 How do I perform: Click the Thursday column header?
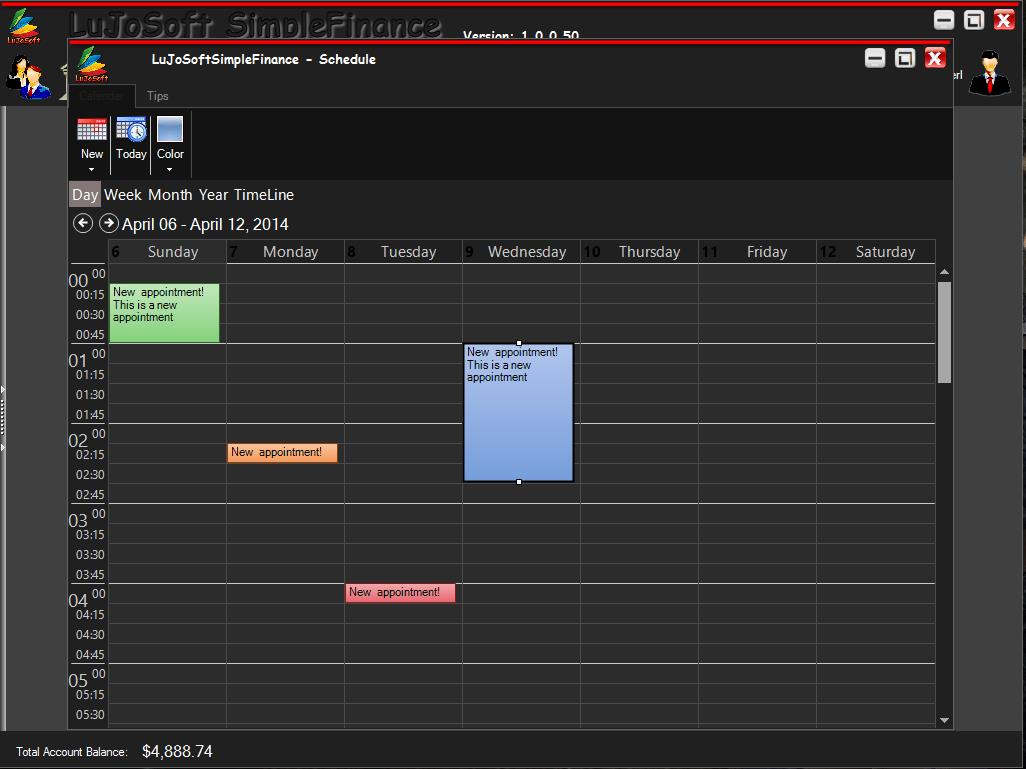pos(639,252)
